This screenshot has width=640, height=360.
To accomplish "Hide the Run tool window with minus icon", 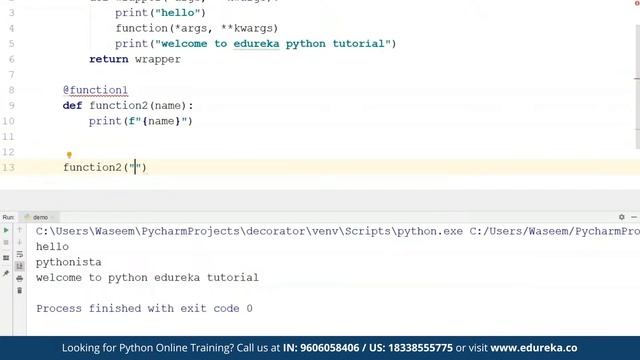I will pyautogui.click(x=634, y=217).
